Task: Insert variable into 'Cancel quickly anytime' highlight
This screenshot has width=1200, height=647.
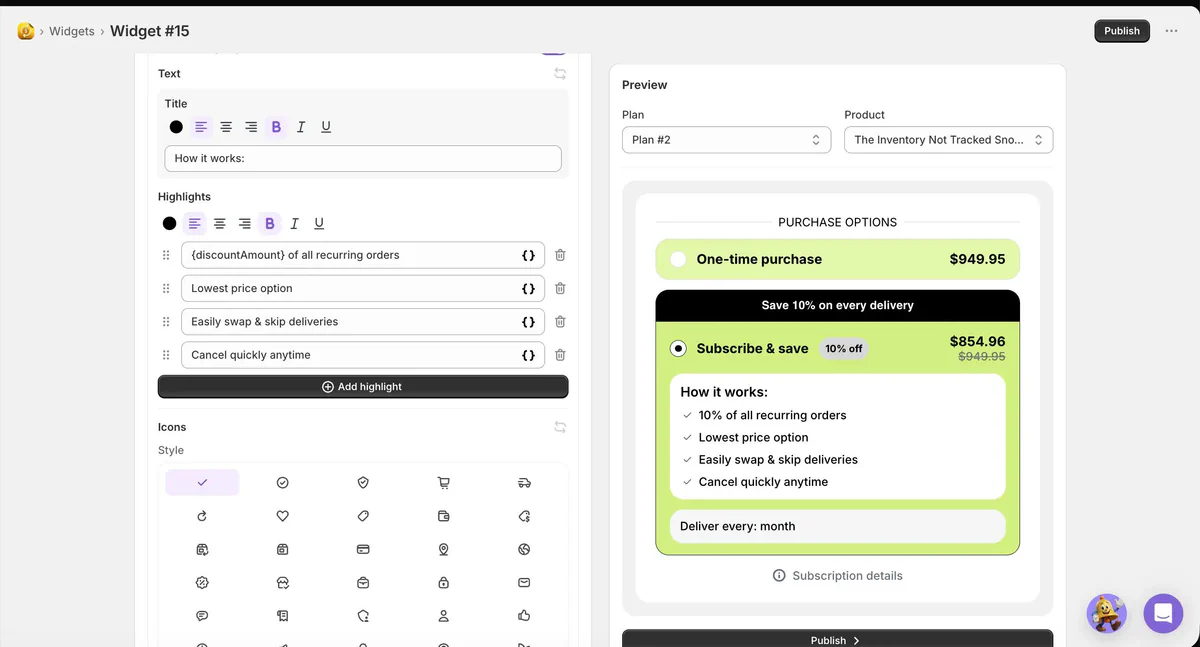Action: pos(529,355)
